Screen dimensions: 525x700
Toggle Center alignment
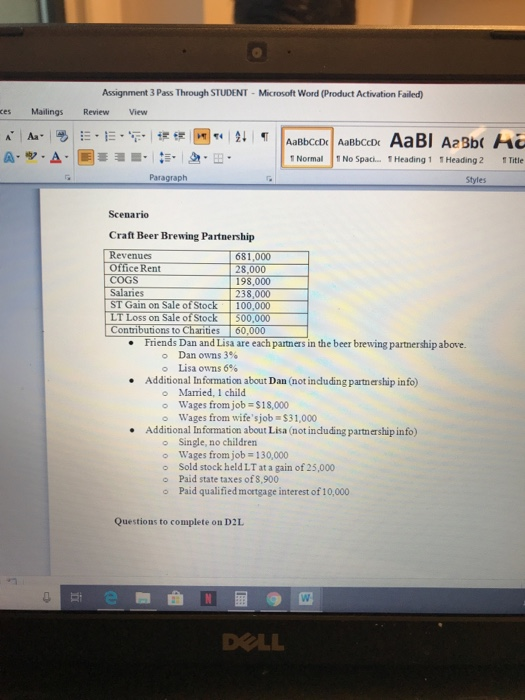[x=103, y=157]
